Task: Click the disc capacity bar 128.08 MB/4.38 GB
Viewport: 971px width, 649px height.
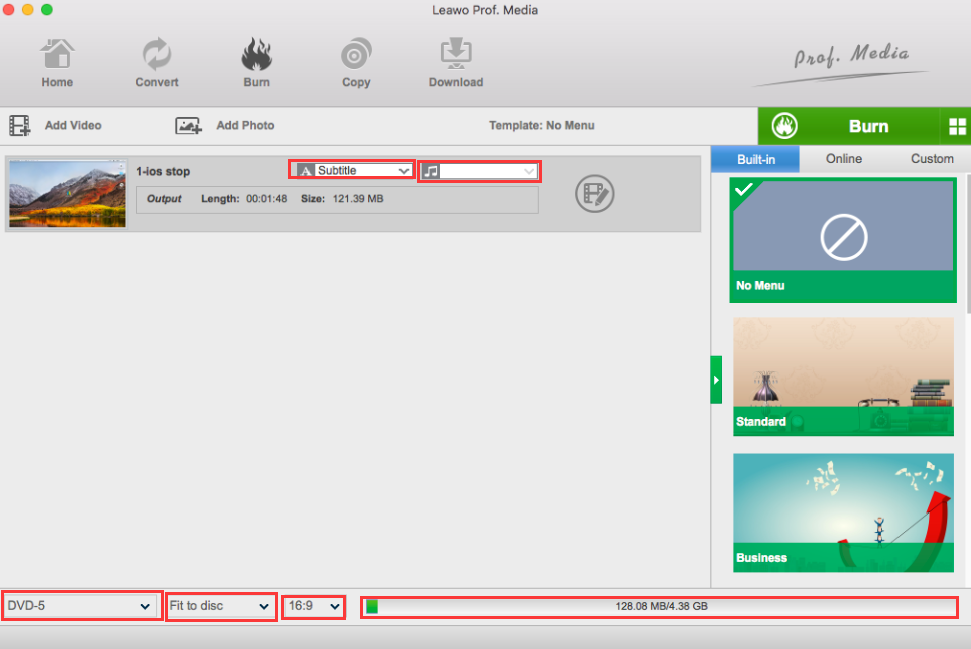Action: 660,606
